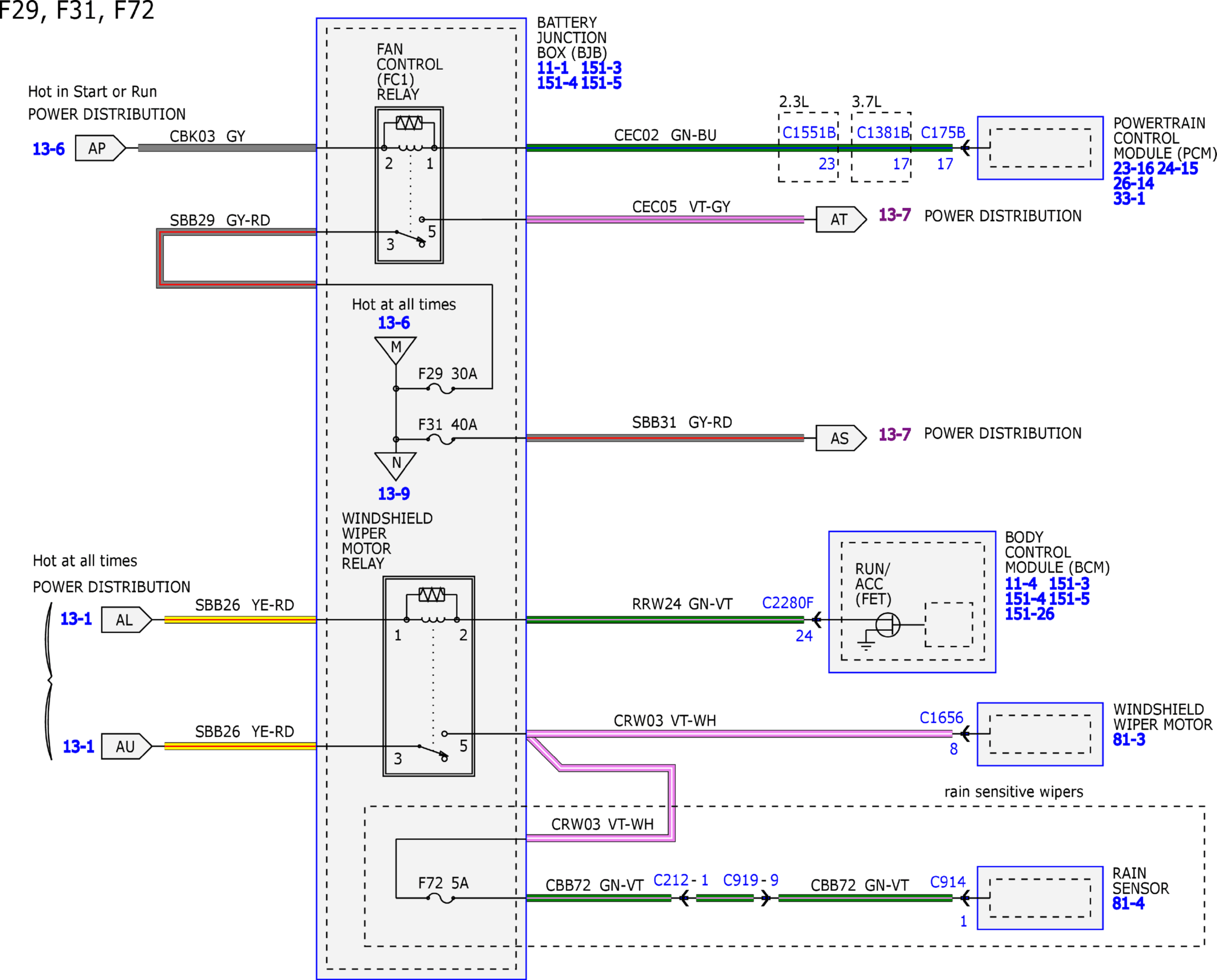
Task: Follow the 26-14 page reference
Action: [1134, 183]
